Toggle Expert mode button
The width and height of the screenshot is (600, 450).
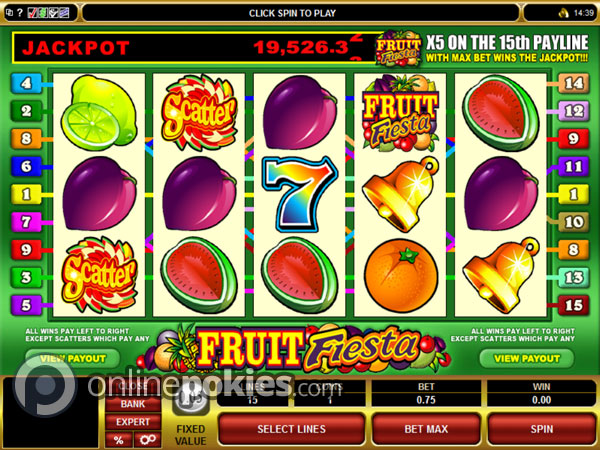[133, 422]
